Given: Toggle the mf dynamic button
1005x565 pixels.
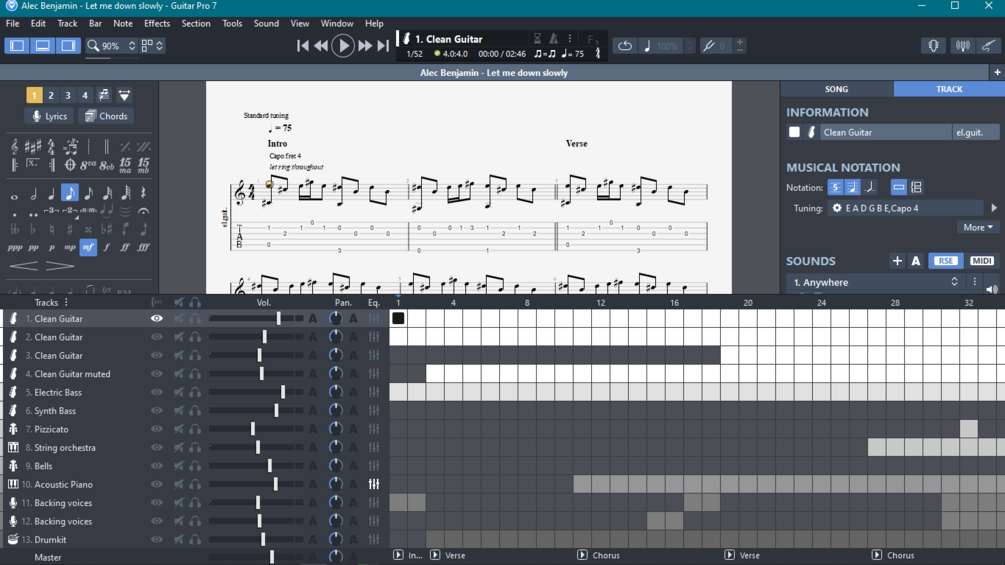Looking at the screenshot, I should [x=88, y=247].
